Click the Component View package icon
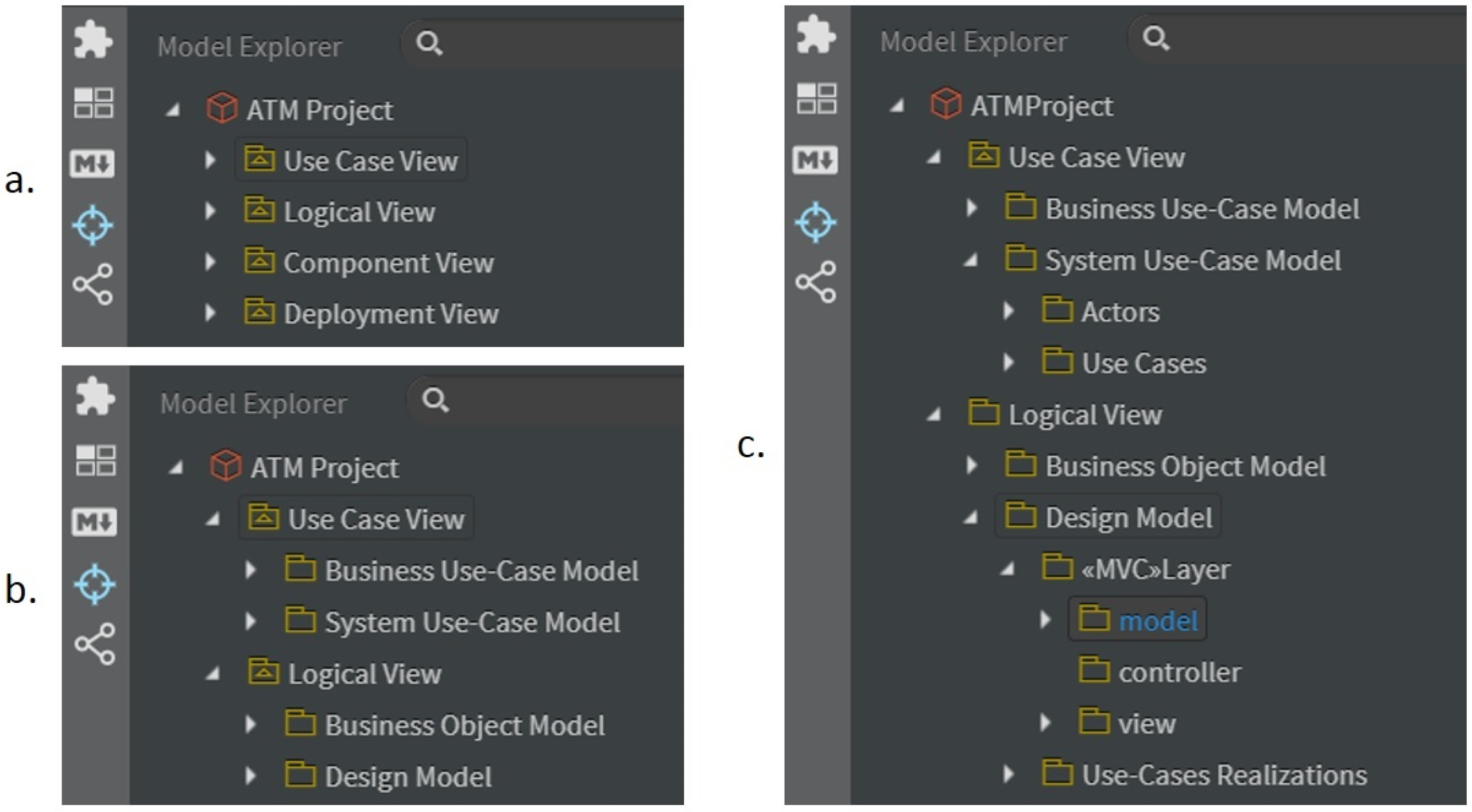The image size is (1472, 812). [259, 261]
